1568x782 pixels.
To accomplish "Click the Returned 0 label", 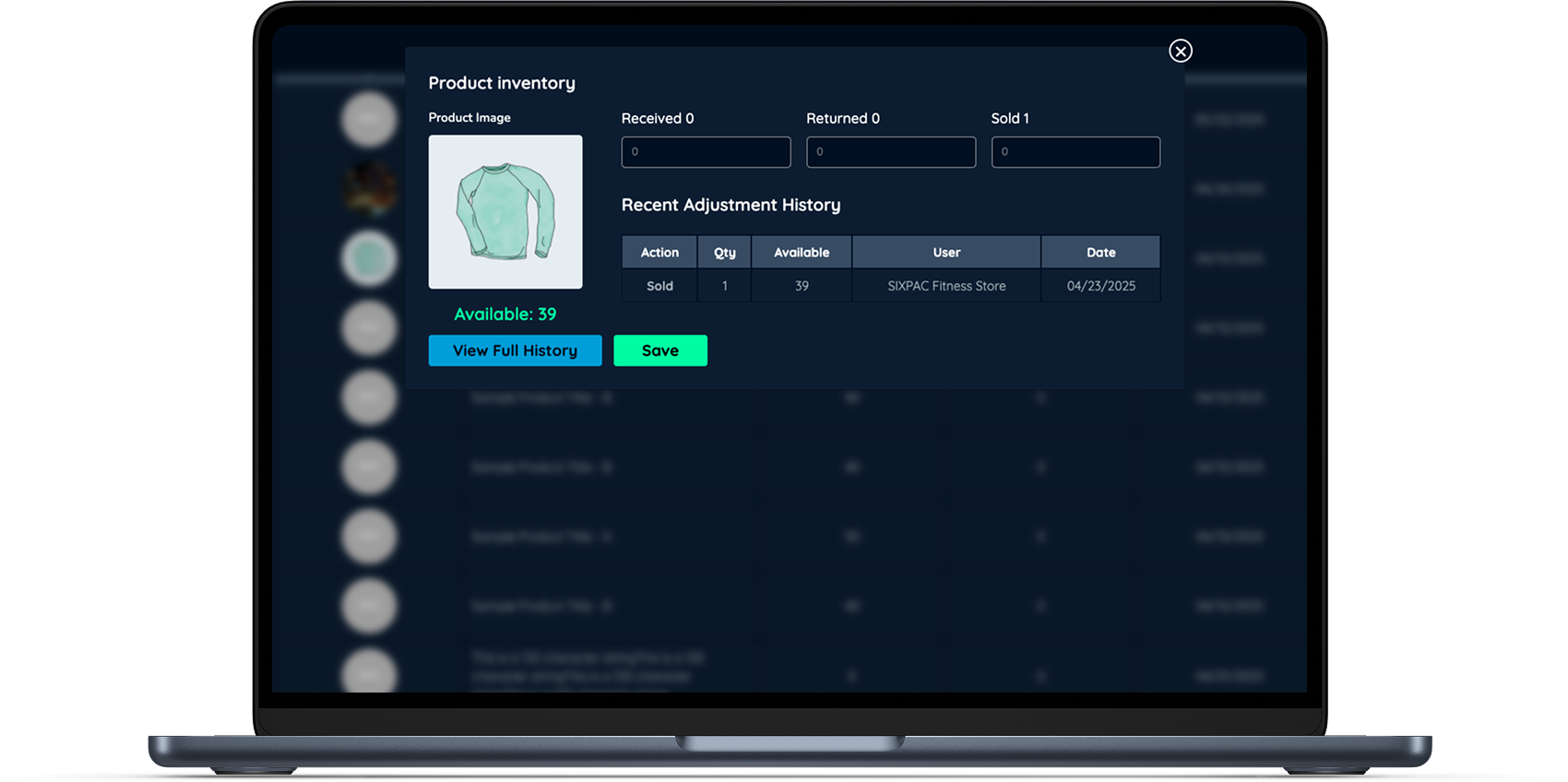I will tap(843, 118).
